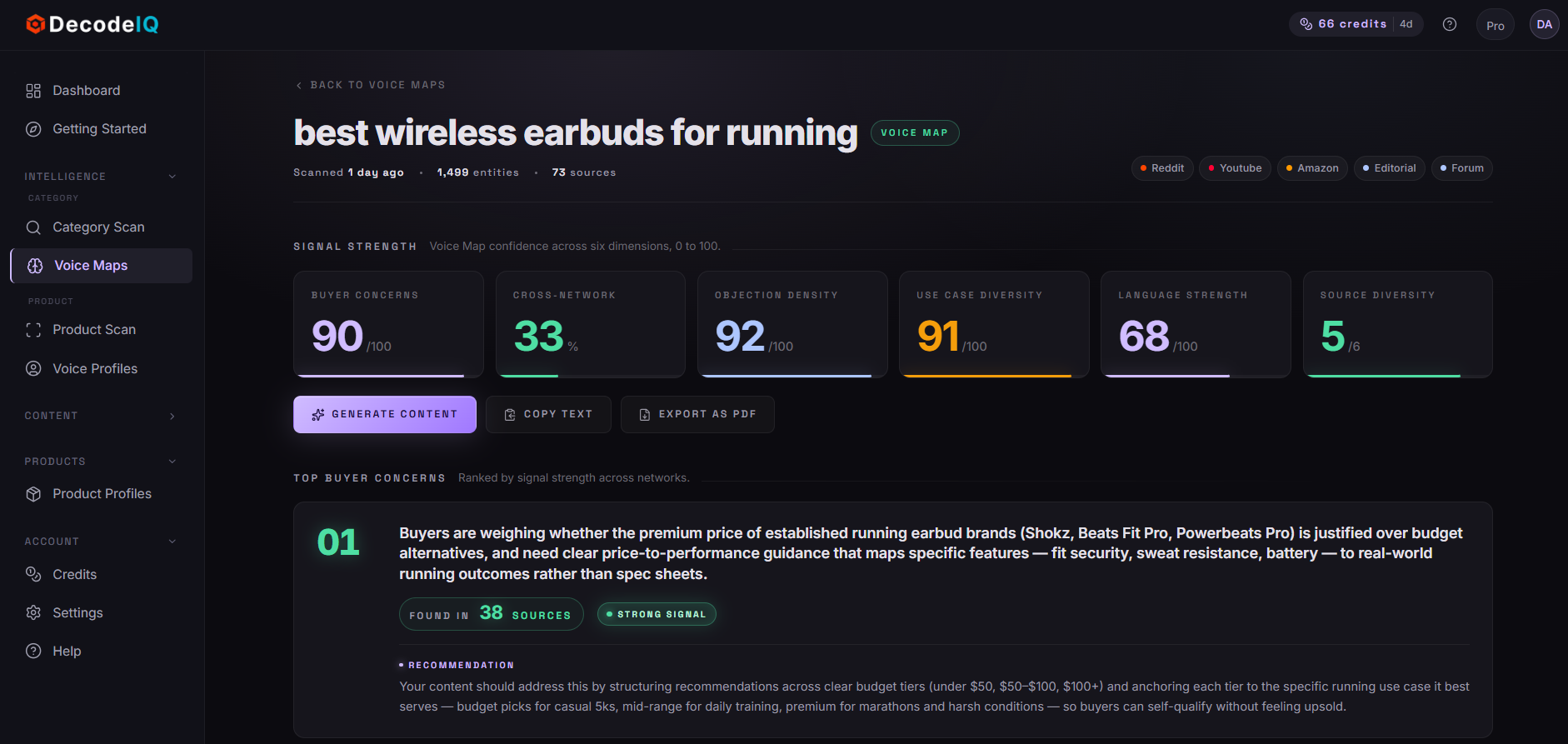Image resolution: width=1568 pixels, height=744 pixels.
Task: Click the Recommendation heading label
Action: pyautogui.click(x=461, y=665)
